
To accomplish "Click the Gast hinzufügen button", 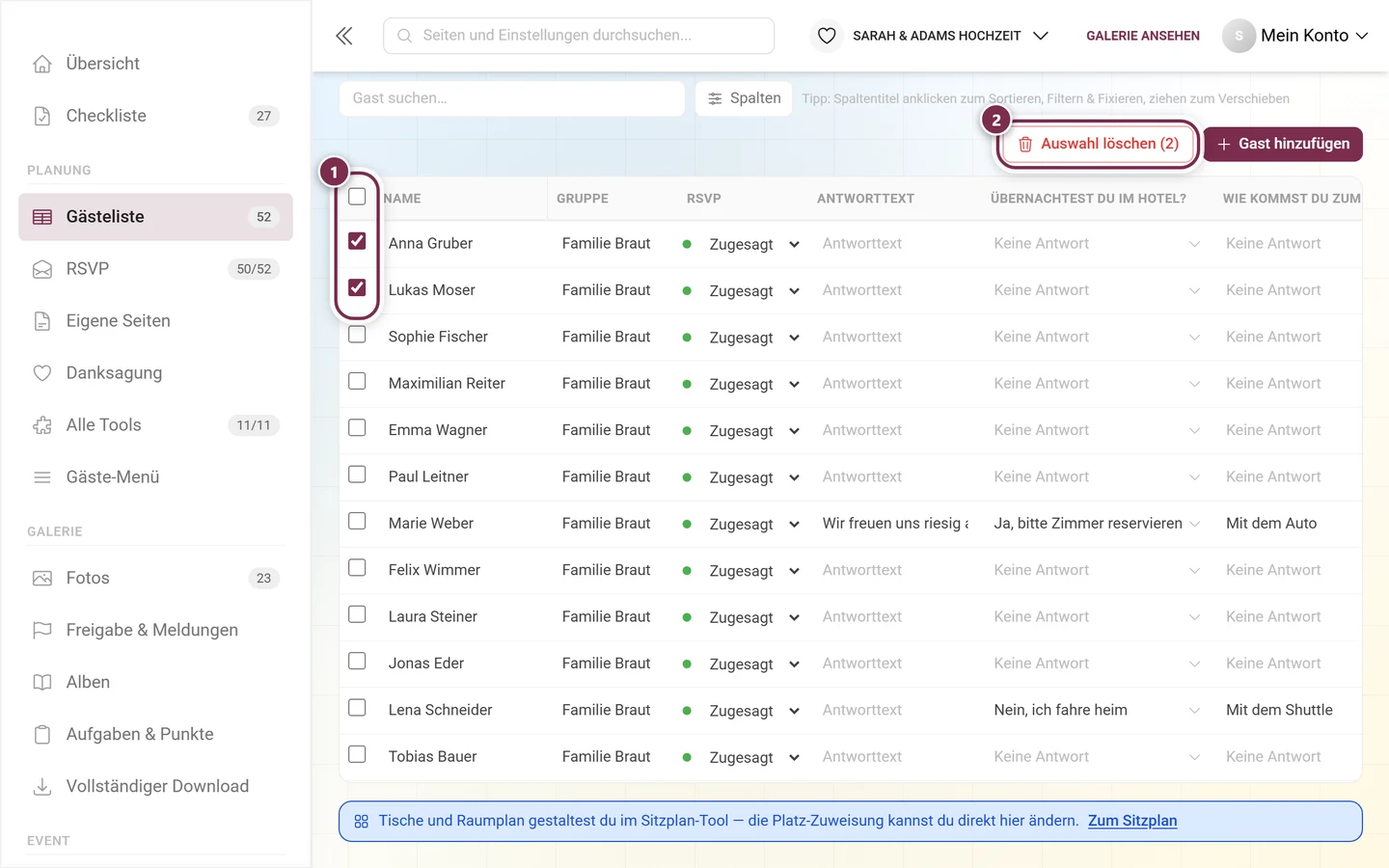I will coord(1283,144).
